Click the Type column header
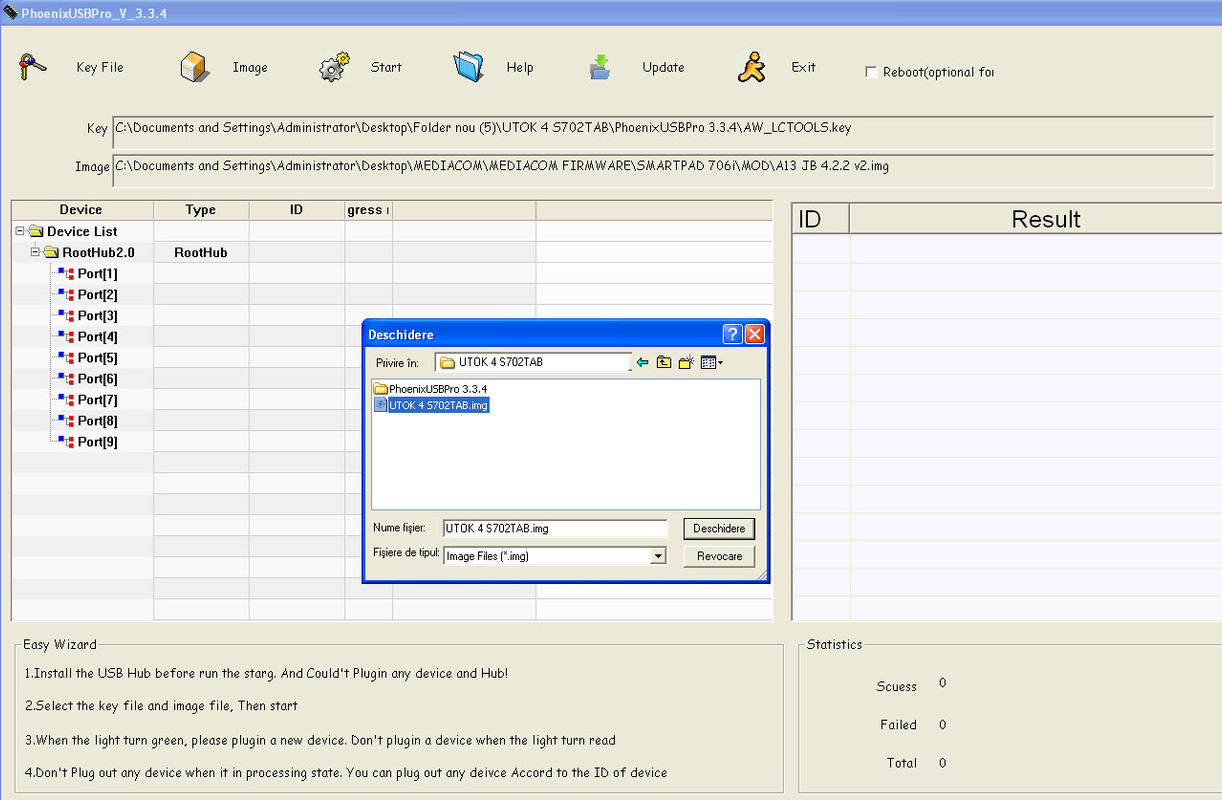Image resolution: width=1222 pixels, height=800 pixels. pyautogui.click(x=201, y=210)
